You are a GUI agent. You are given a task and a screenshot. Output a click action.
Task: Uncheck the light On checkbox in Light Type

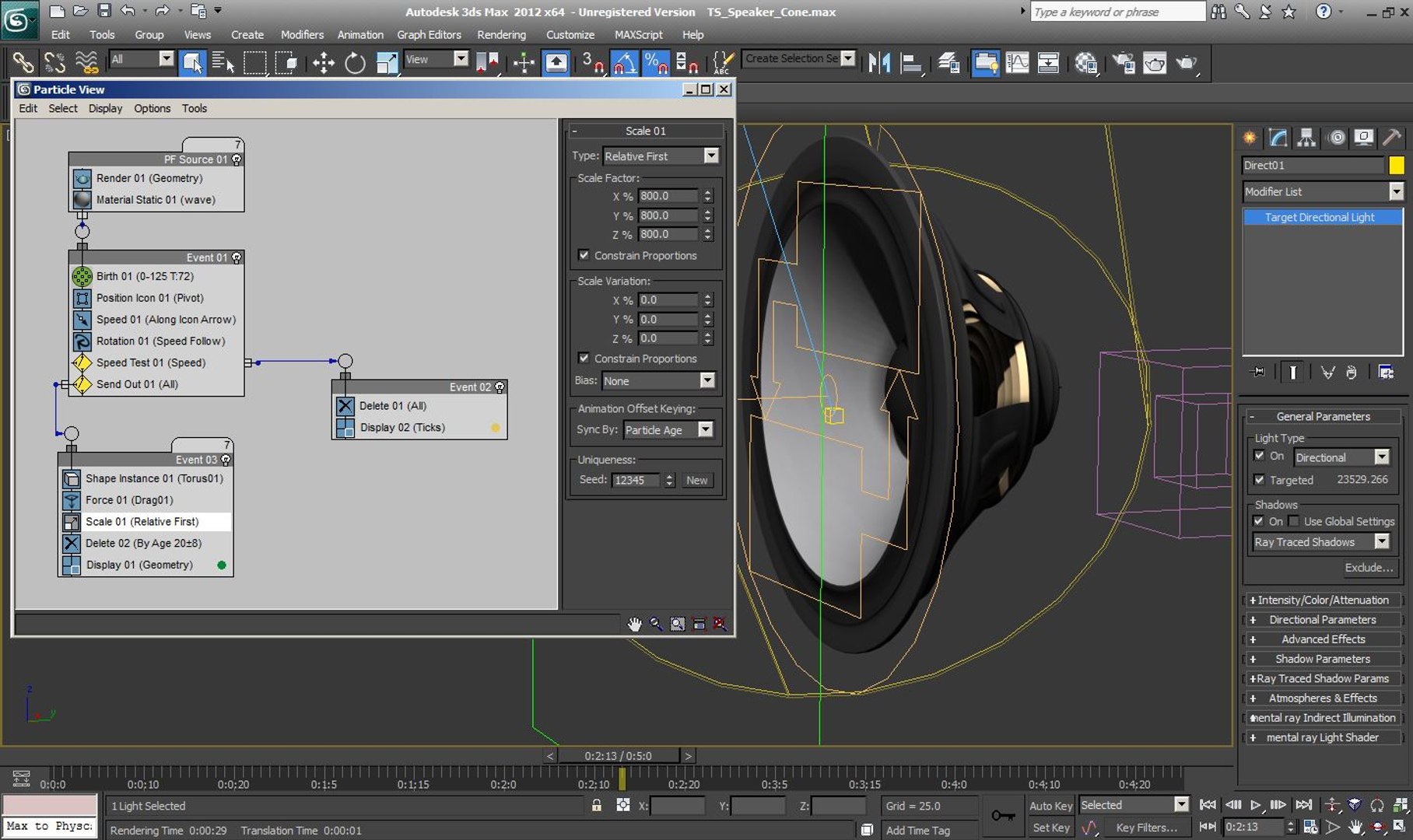click(x=1259, y=456)
